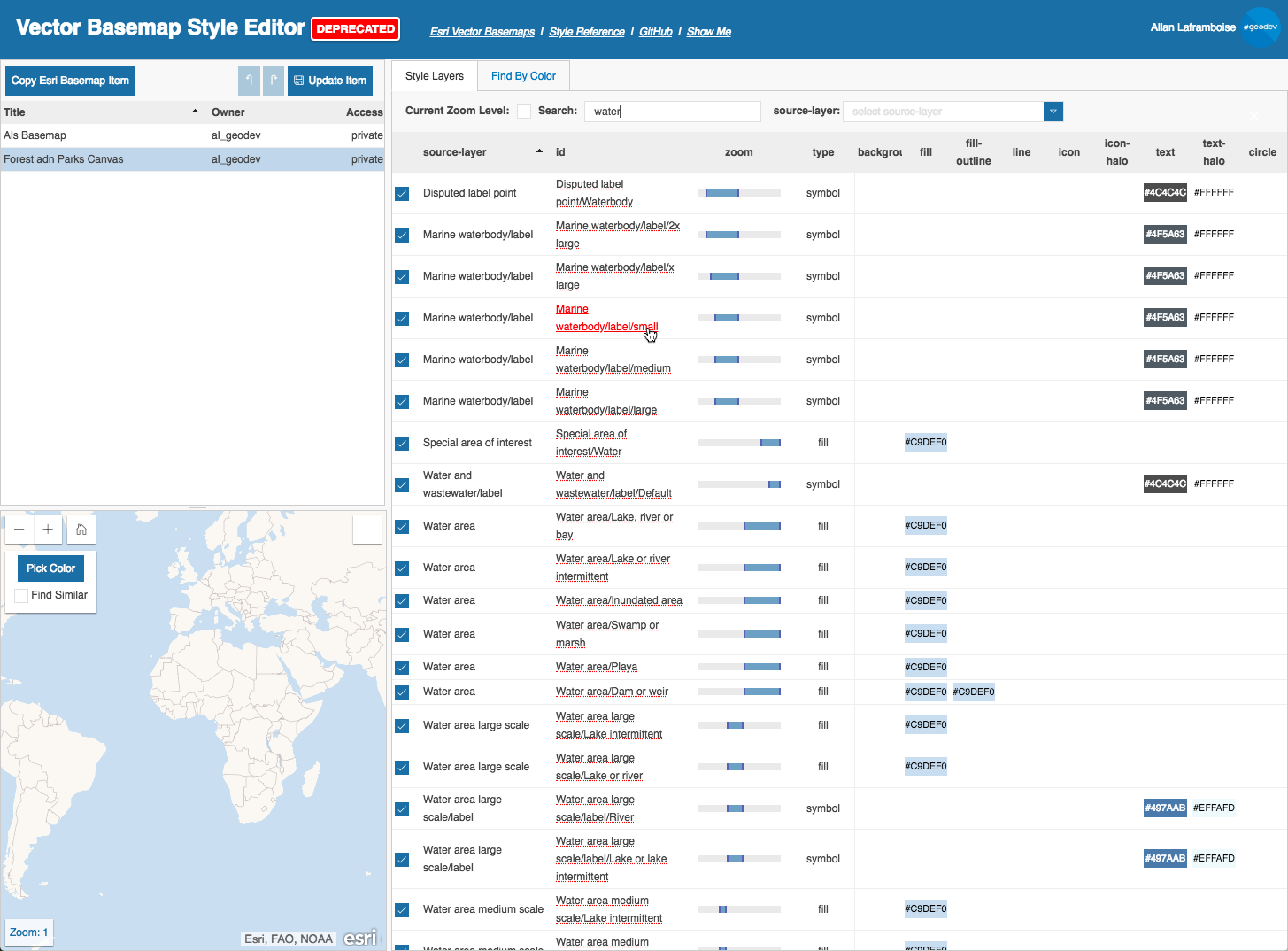Switch to Find By Color tab

click(x=523, y=76)
